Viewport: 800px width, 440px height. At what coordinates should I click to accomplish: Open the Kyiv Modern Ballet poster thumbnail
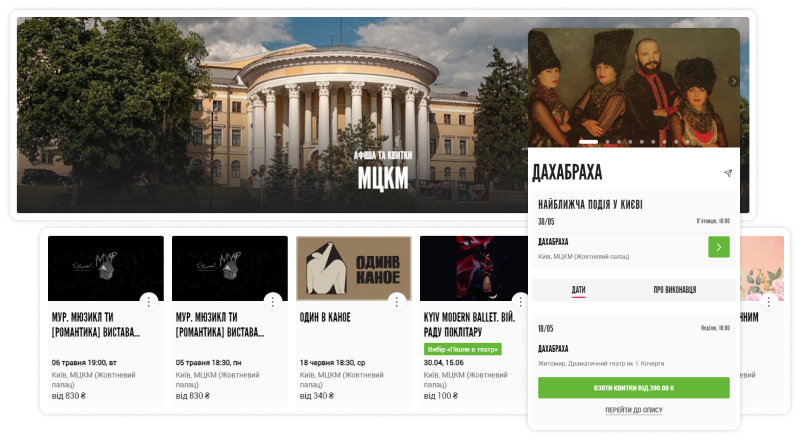[473, 268]
